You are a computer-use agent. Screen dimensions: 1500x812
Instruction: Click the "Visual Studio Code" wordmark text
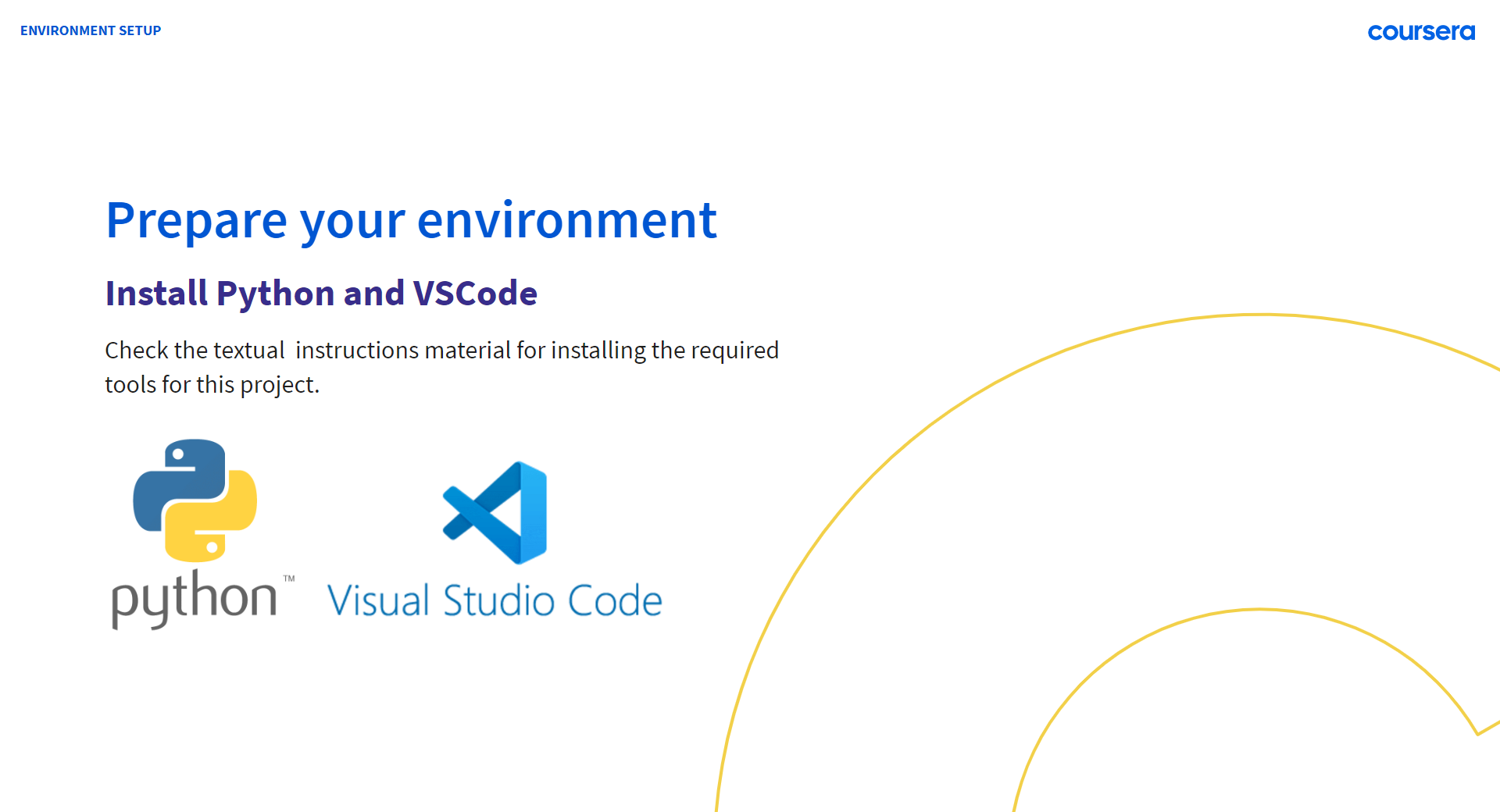(x=495, y=600)
